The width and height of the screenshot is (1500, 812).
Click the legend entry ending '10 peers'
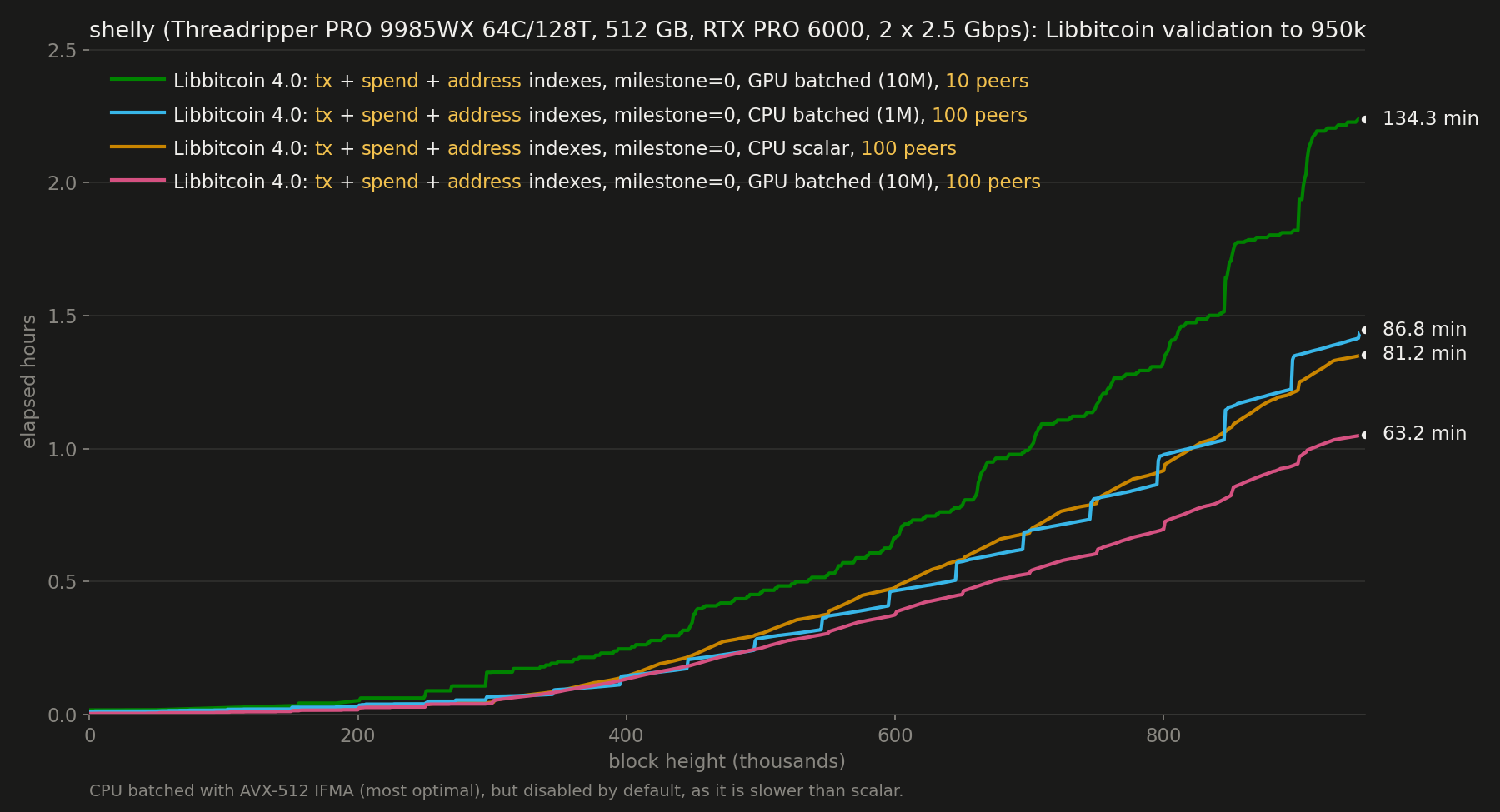601,82
